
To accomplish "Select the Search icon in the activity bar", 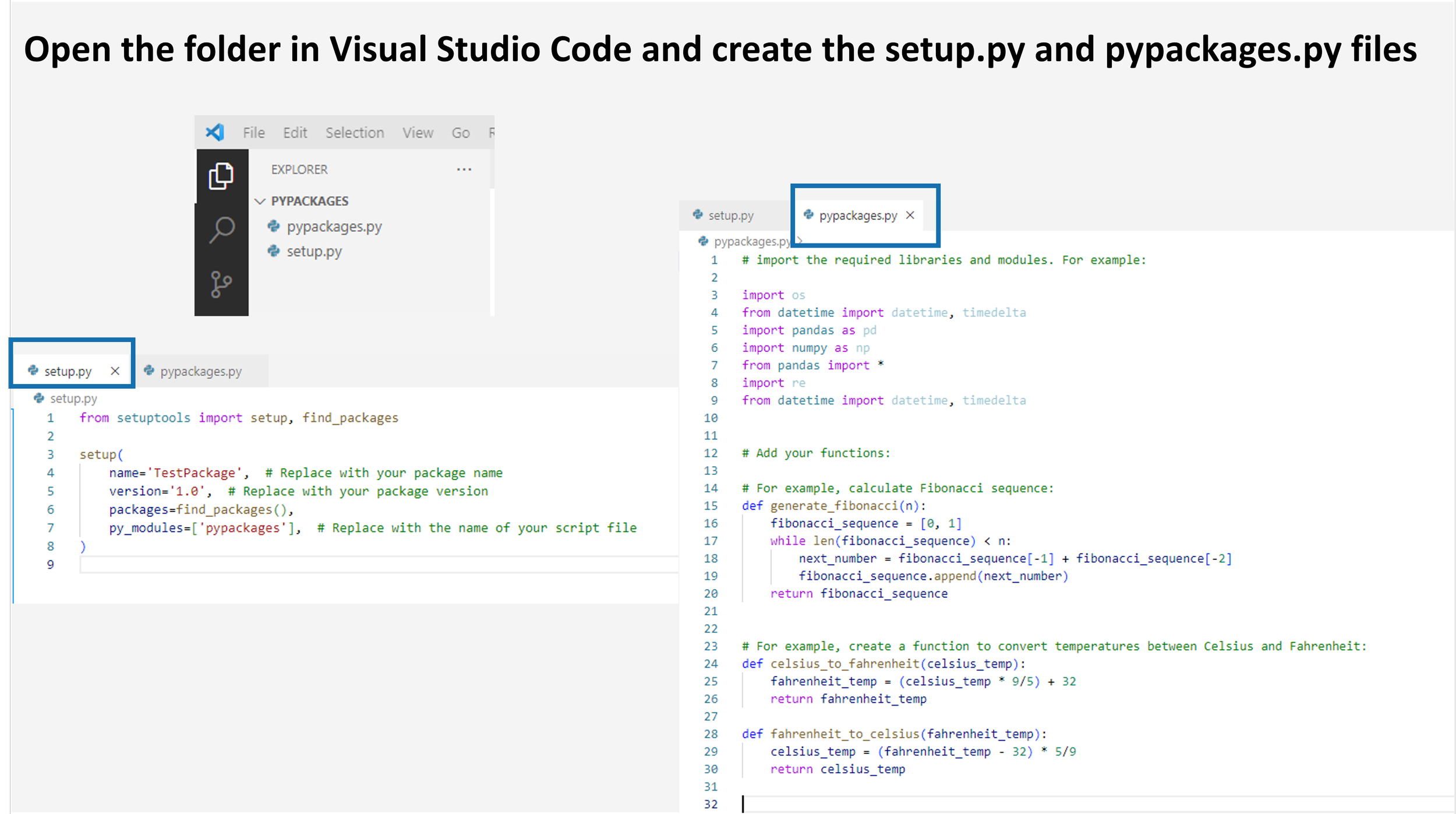I will (220, 230).
